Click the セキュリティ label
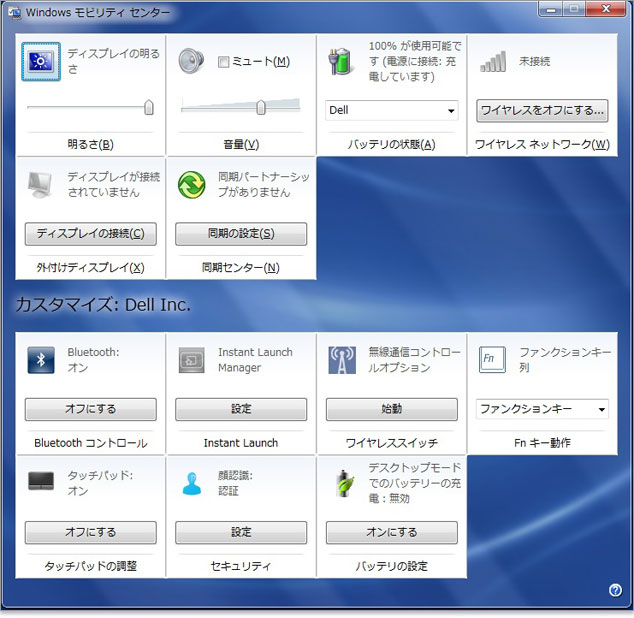The height and width of the screenshot is (618, 634). (x=241, y=566)
